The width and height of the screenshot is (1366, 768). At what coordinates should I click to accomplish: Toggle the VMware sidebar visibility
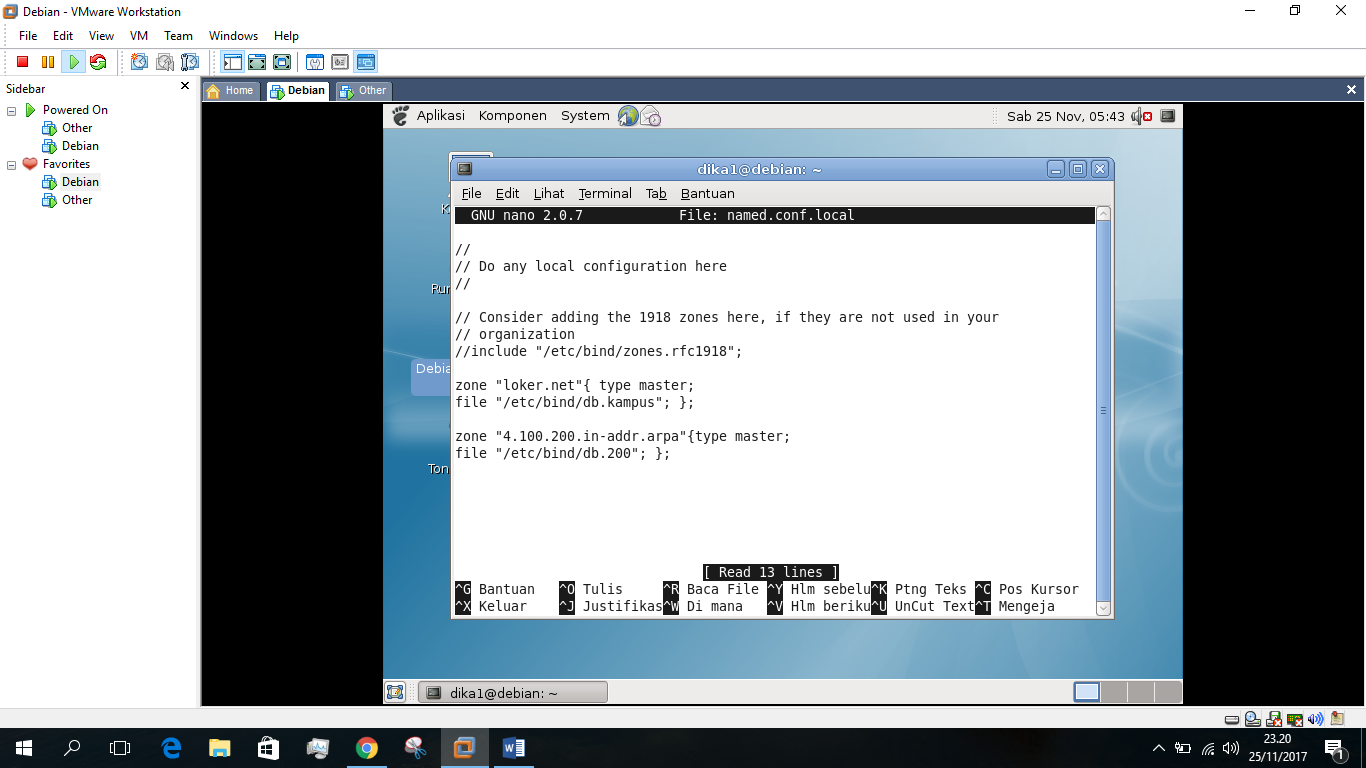click(231, 61)
